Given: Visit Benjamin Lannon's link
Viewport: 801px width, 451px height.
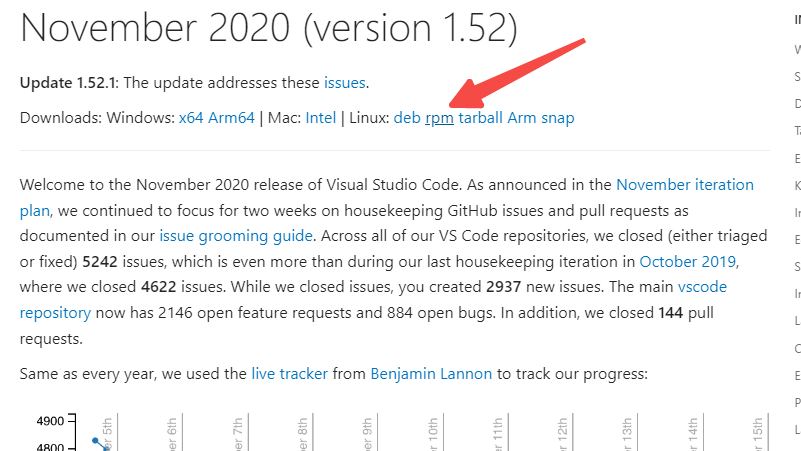Looking at the screenshot, I should [x=431, y=374].
